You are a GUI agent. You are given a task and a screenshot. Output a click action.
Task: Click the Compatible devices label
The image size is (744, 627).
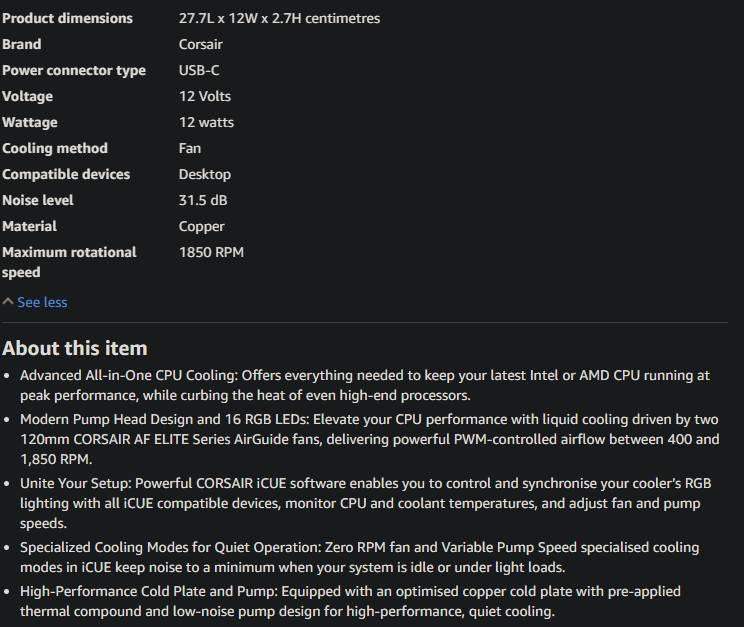[x=66, y=174]
